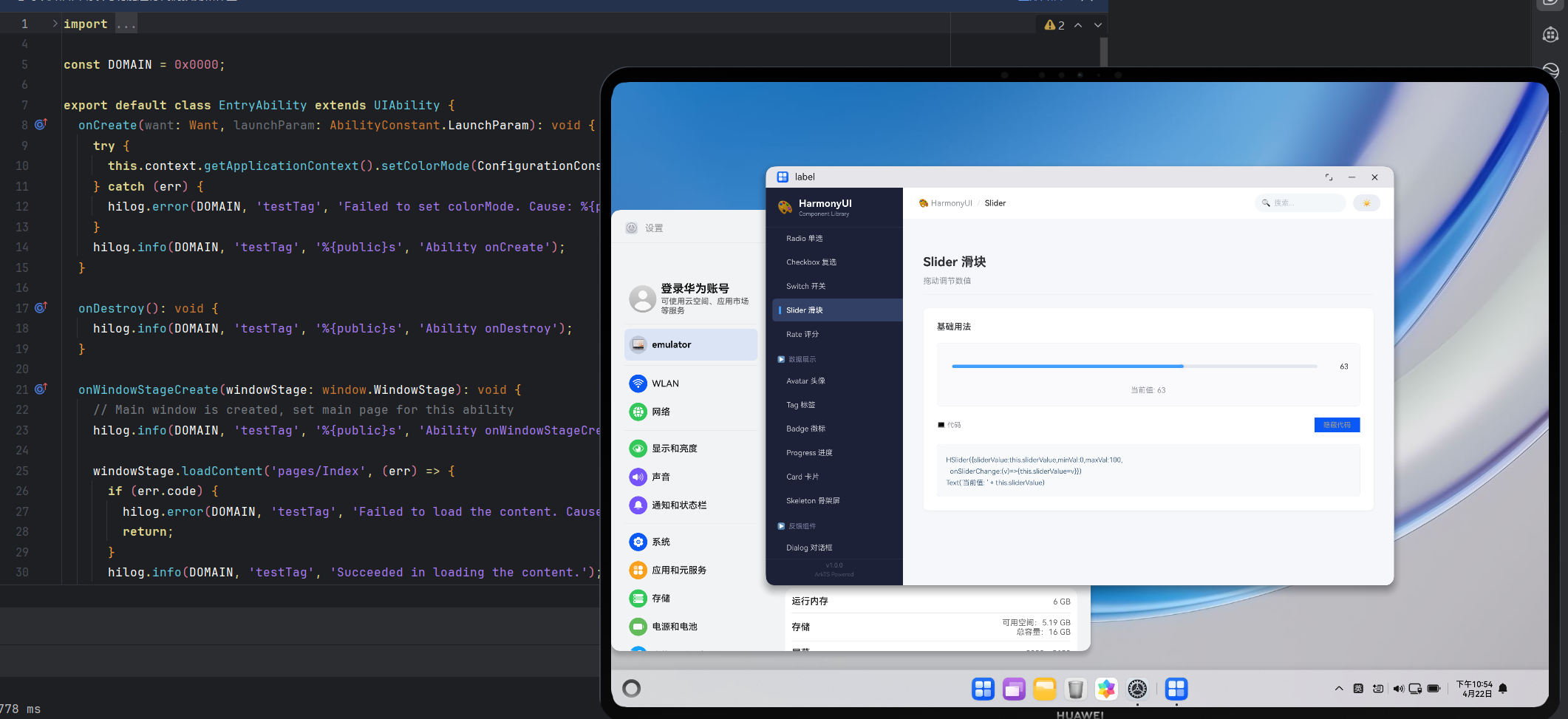
Task: Open the grid-circle tool window on IDE right bar
Action: pos(1550,35)
